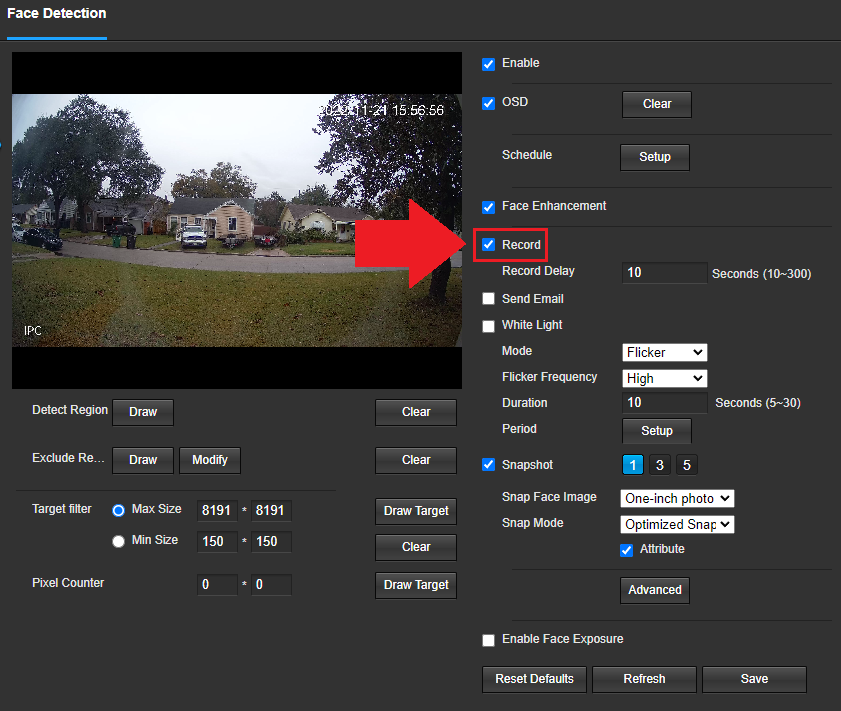
Task: Click the Max Size height field 8191
Action: 271,510
